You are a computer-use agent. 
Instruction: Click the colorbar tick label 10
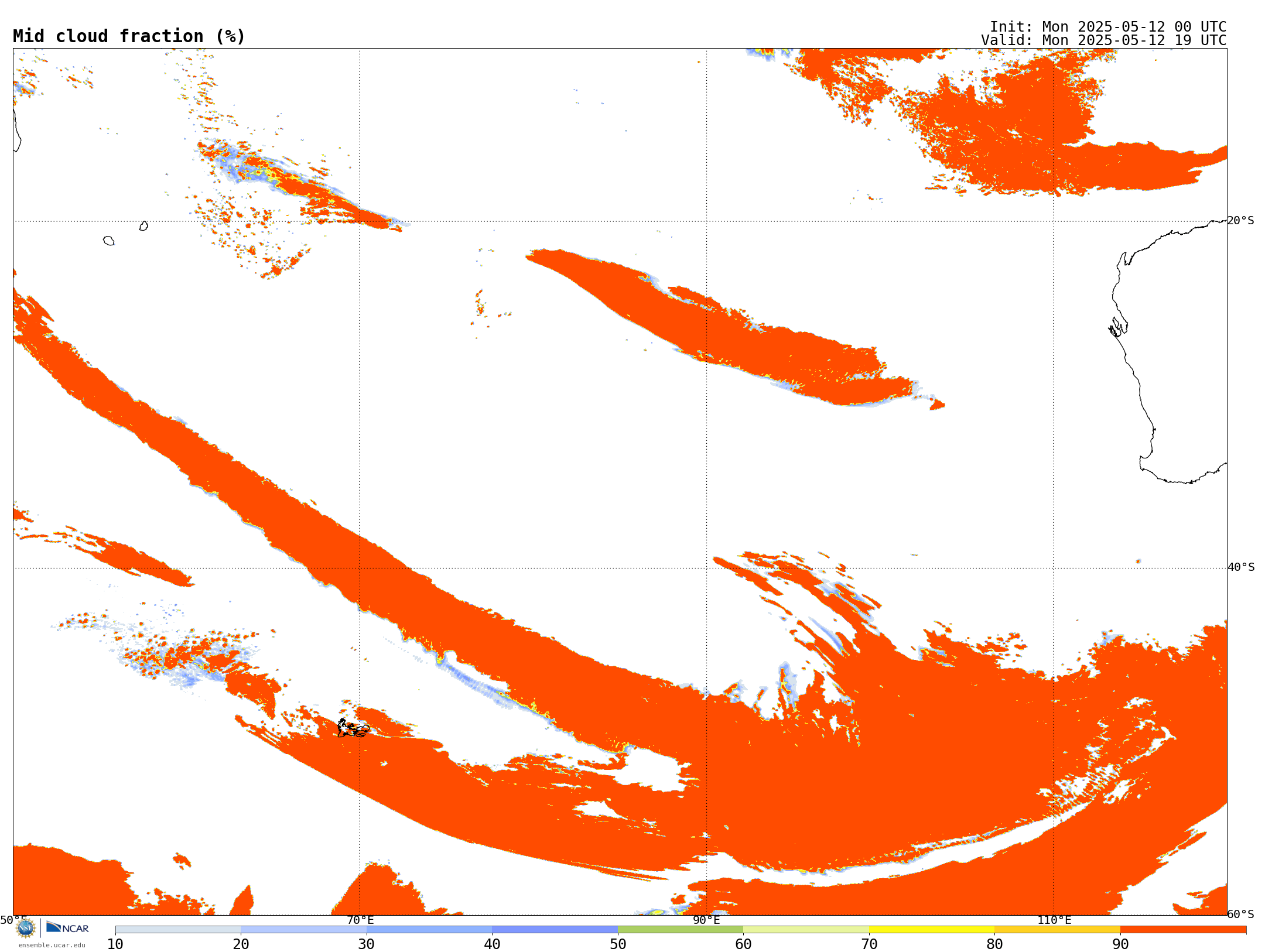[115, 944]
